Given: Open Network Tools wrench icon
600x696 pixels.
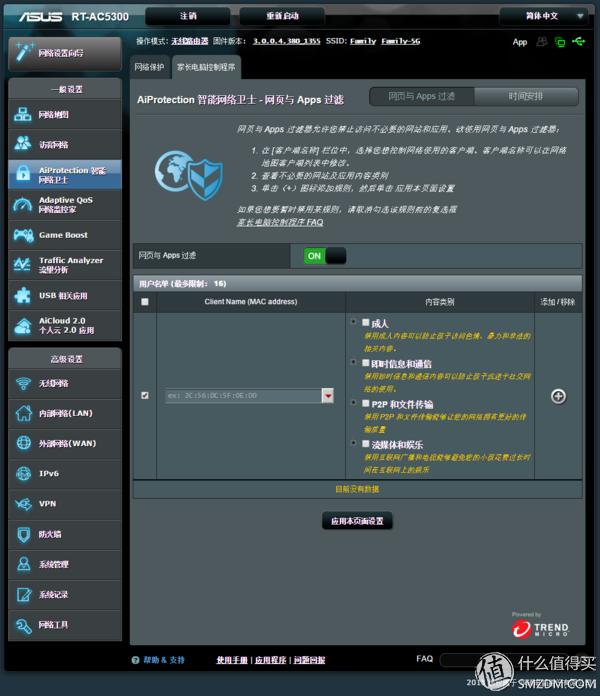Looking at the screenshot, I should [24, 625].
